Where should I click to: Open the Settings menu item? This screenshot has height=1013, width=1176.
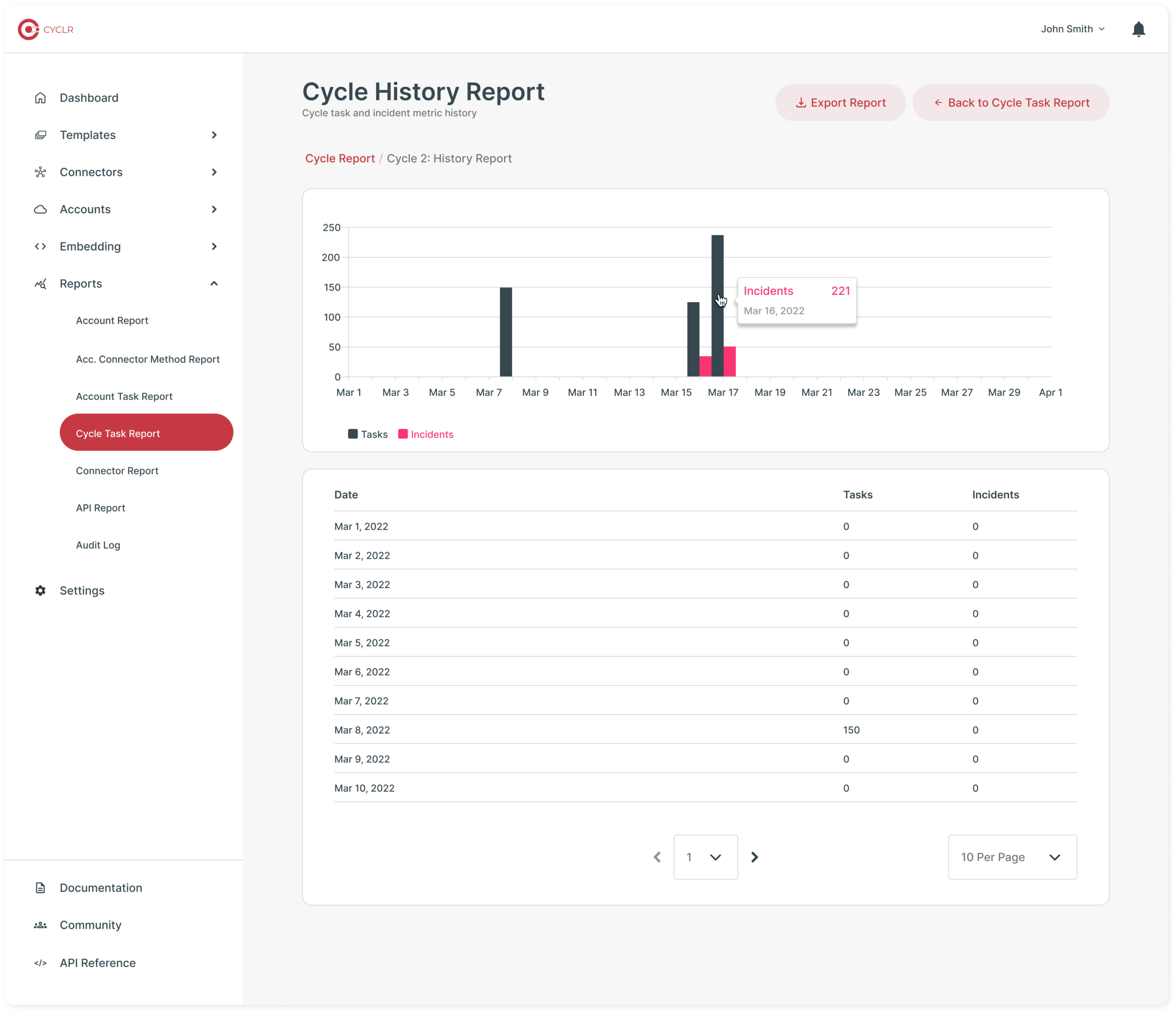tap(82, 590)
